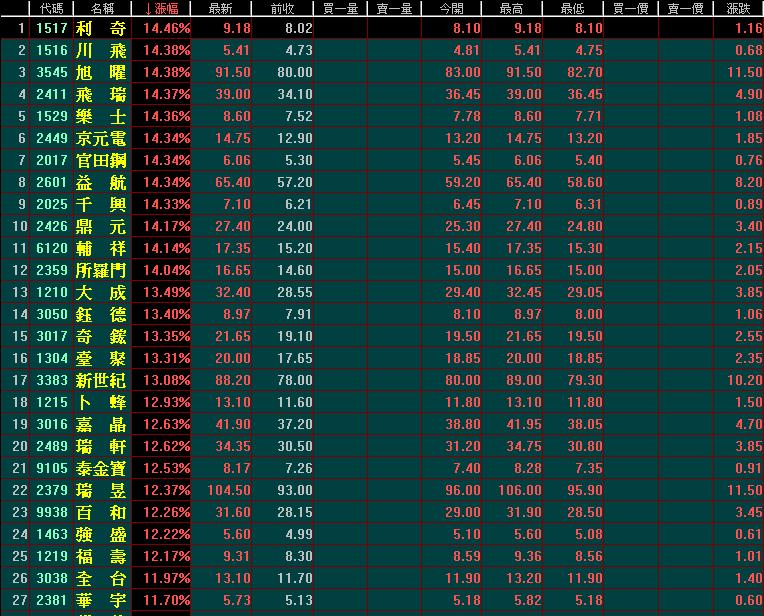Viewport: 764px width, 616px height.
Task: Click the 12.93% gain value
Action: point(166,402)
